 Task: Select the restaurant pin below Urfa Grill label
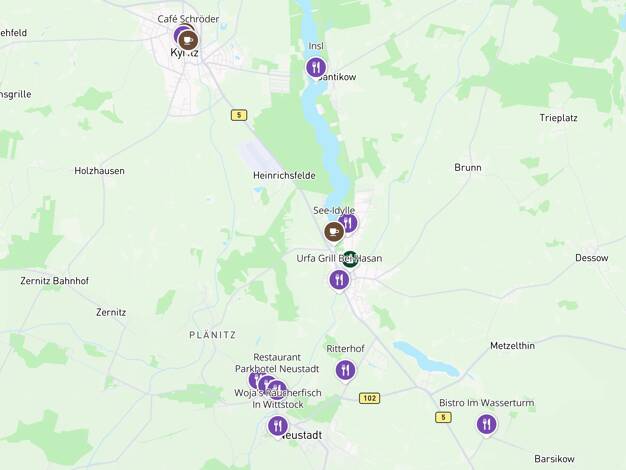click(339, 280)
